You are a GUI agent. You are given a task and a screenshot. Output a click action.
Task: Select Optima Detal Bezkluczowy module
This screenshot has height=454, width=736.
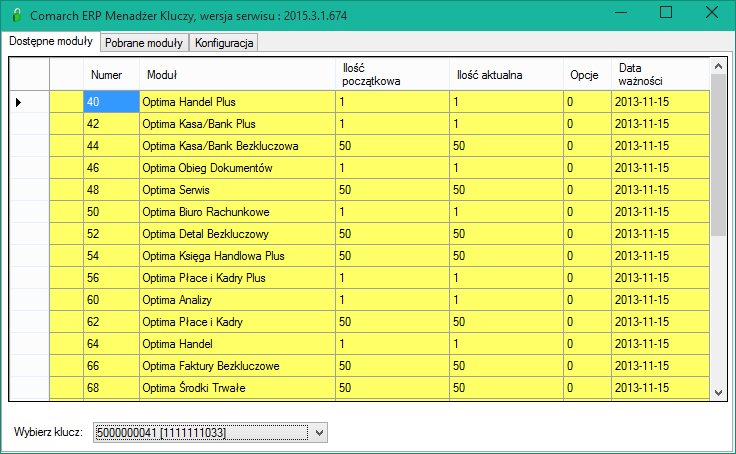click(x=238, y=234)
